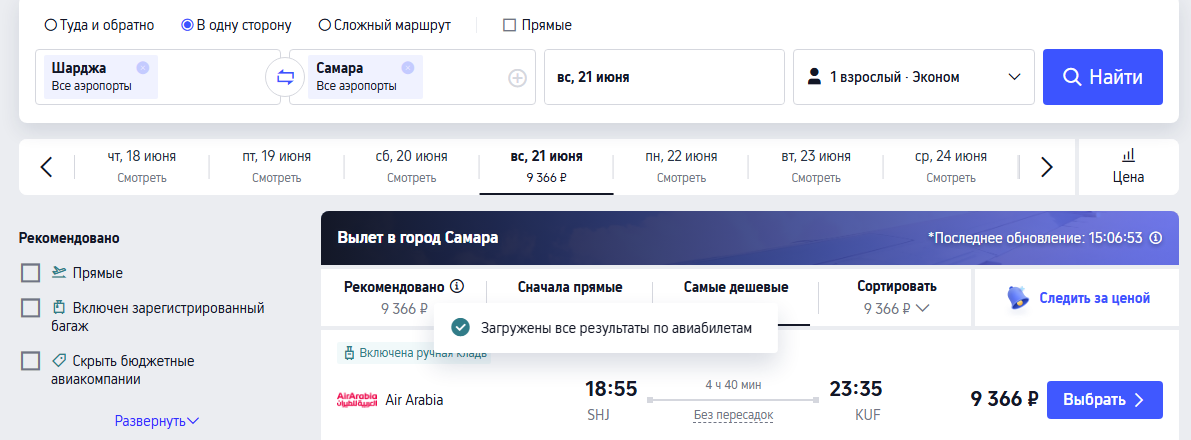Add another destination with plus icon
Image resolution: width=1191 pixels, height=440 pixels.
tap(517, 78)
